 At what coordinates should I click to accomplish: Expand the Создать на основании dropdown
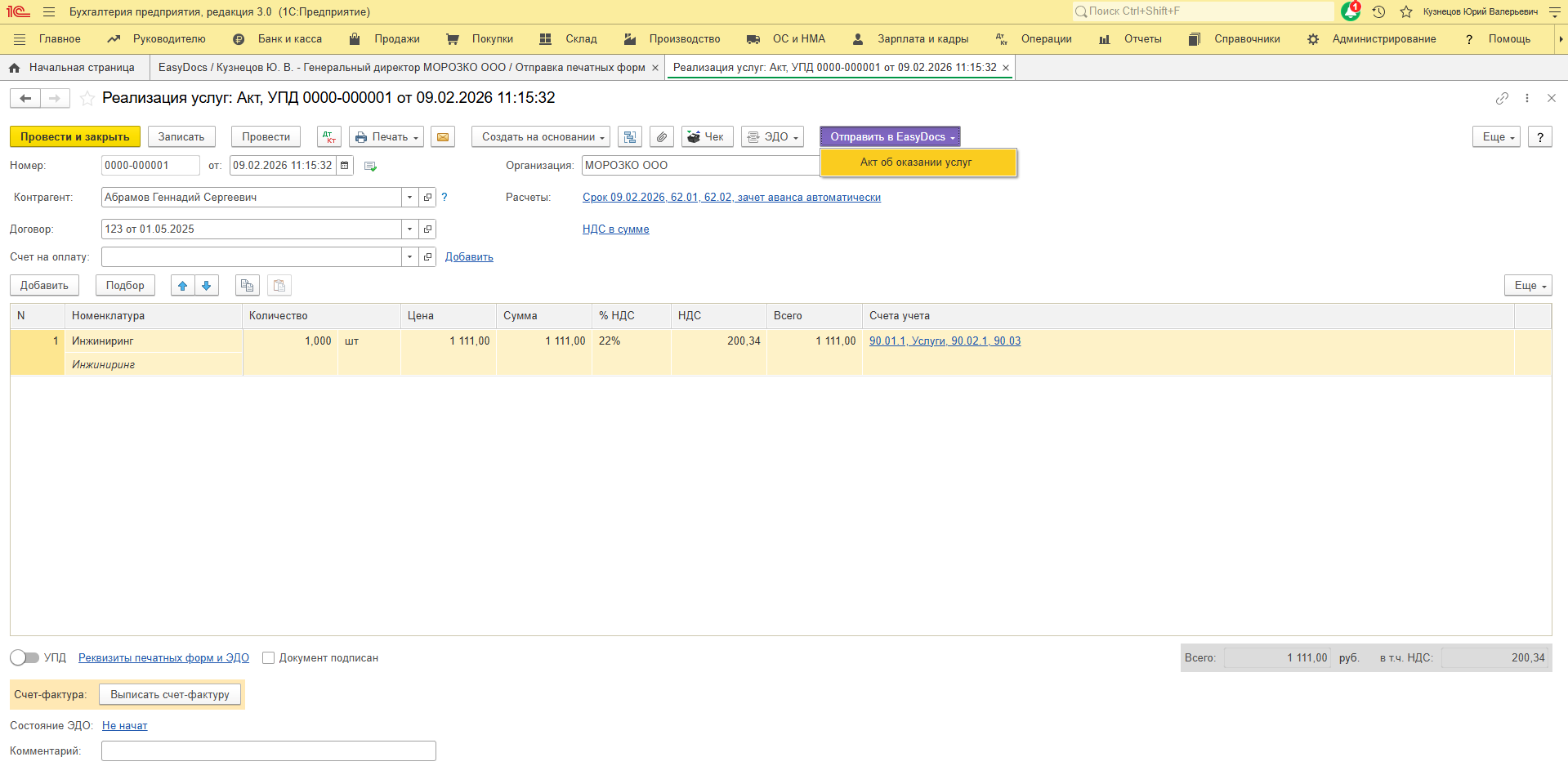tap(541, 137)
